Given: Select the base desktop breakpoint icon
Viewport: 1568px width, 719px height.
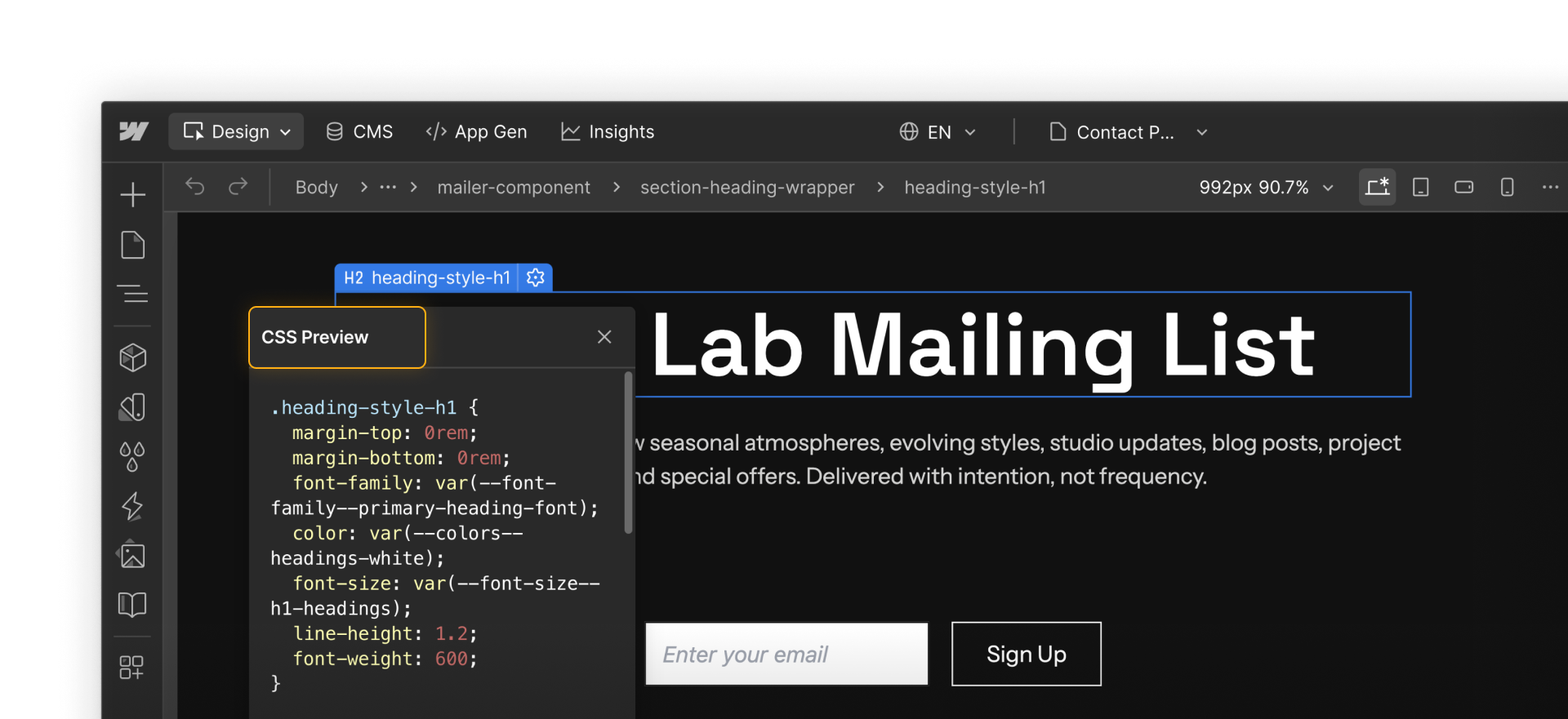Looking at the screenshot, I should (x=1378, y=187).
